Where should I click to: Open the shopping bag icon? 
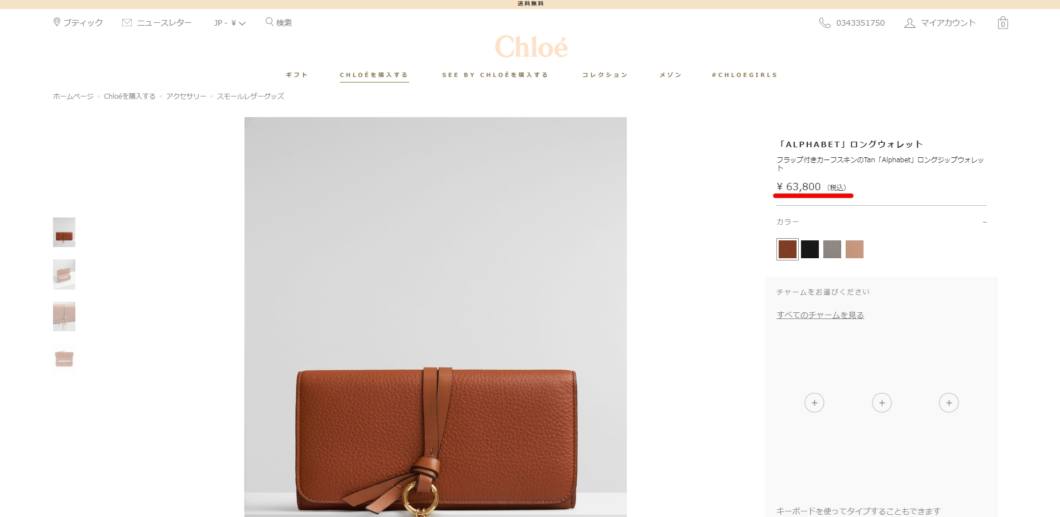pos(1003,23)
